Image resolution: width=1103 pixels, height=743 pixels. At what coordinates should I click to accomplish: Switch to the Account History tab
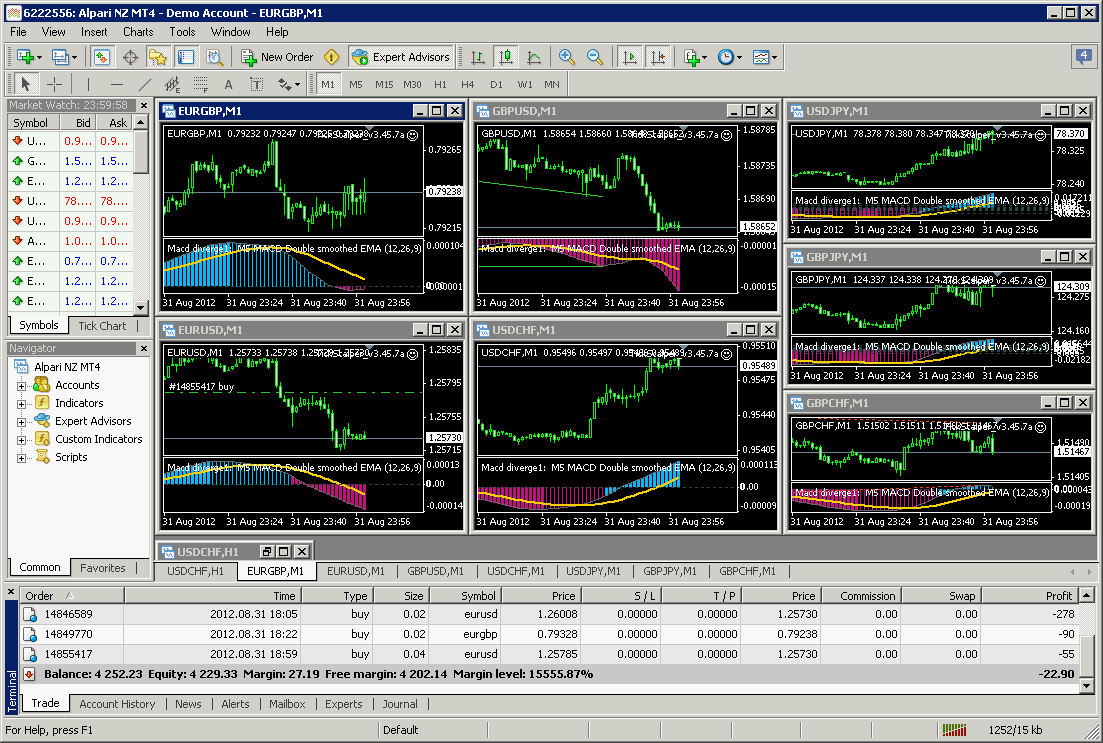[x=117, y=704]
